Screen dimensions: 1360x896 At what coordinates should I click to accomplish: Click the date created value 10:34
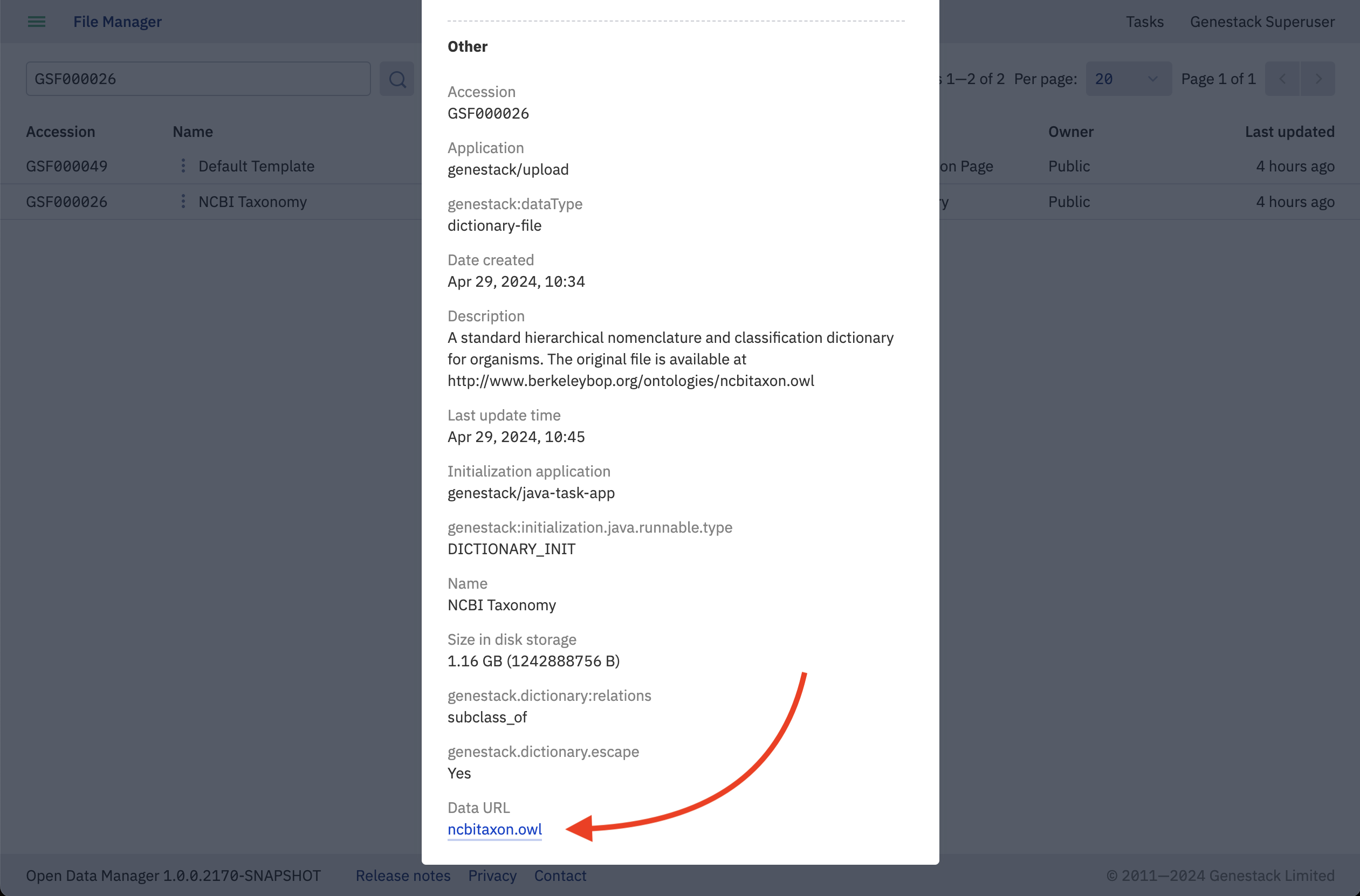pos(516,281)
